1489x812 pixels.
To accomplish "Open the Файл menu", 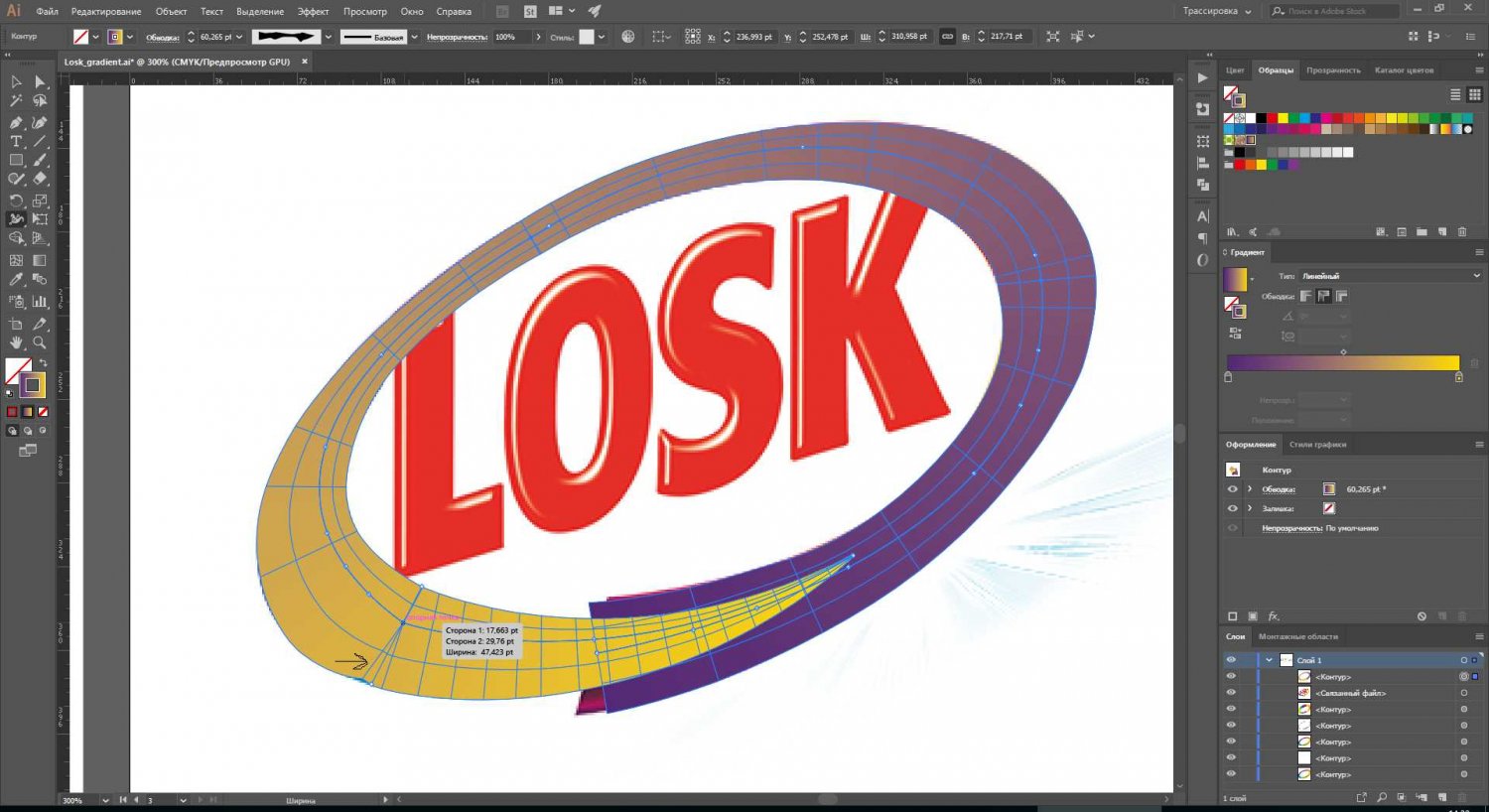I will click(x=47, y=12).
